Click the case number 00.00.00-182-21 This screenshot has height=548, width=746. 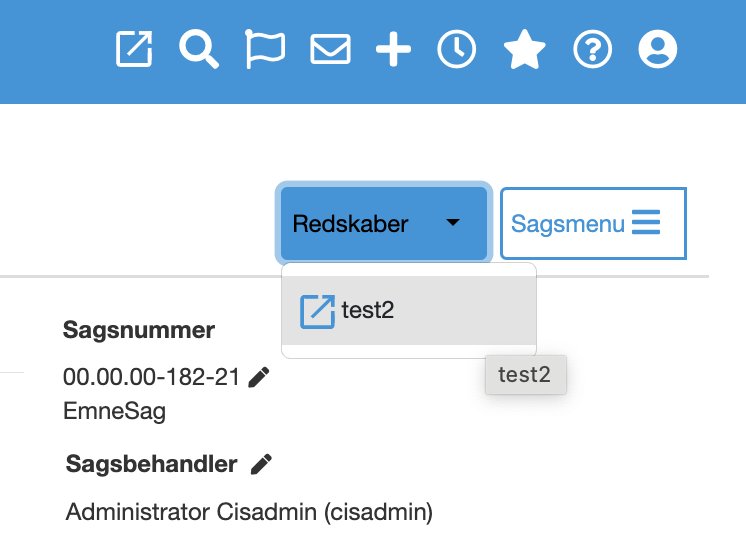[x=151, y=377]
